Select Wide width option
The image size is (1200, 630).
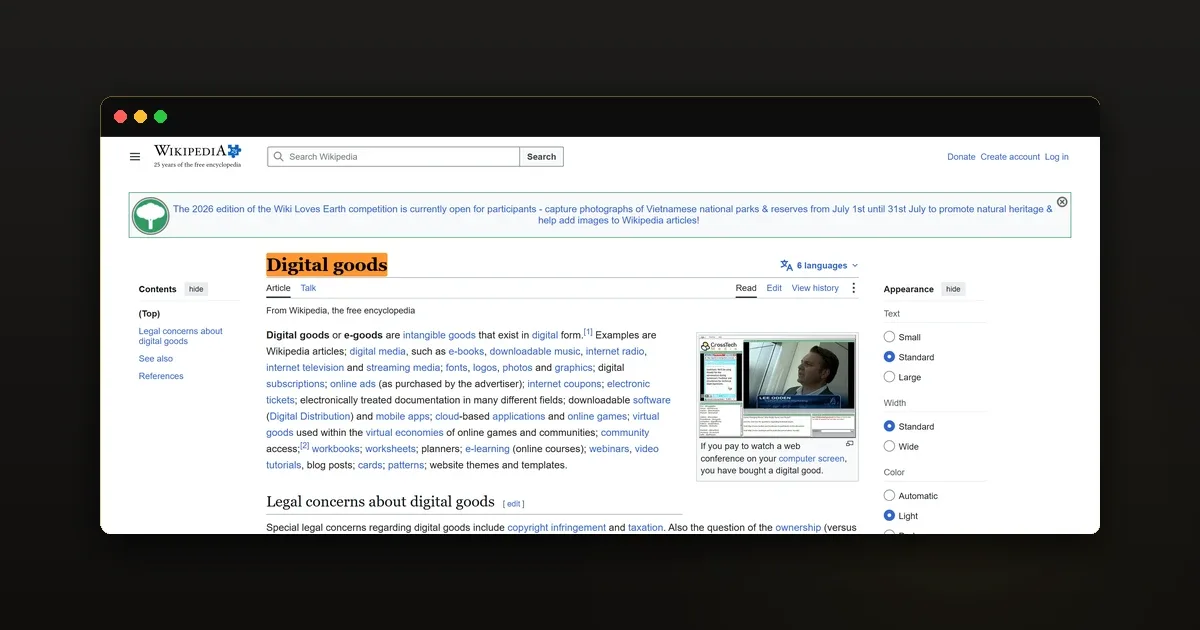(x=889, y=446)
